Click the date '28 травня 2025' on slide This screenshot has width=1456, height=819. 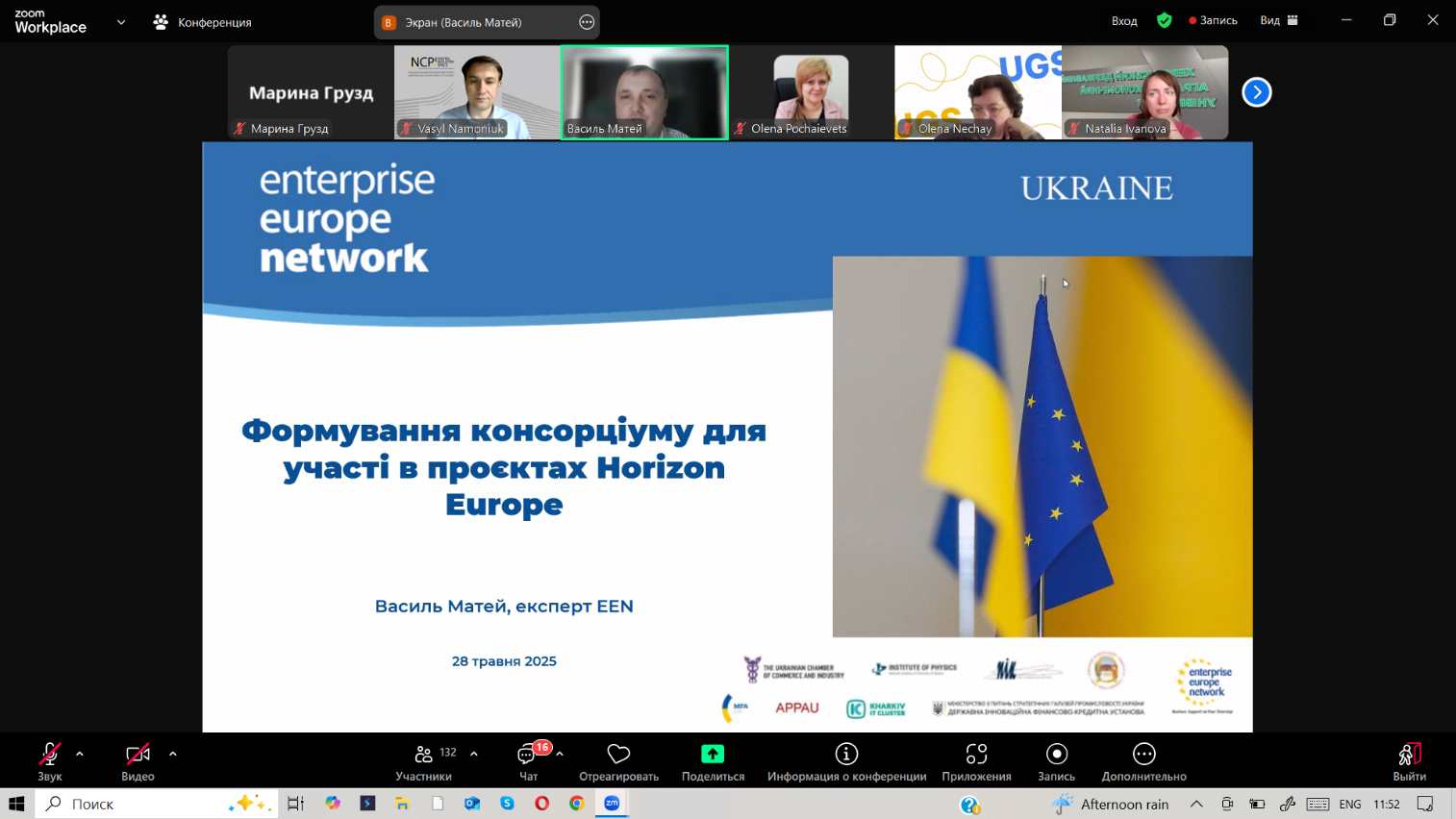[504, 661]
